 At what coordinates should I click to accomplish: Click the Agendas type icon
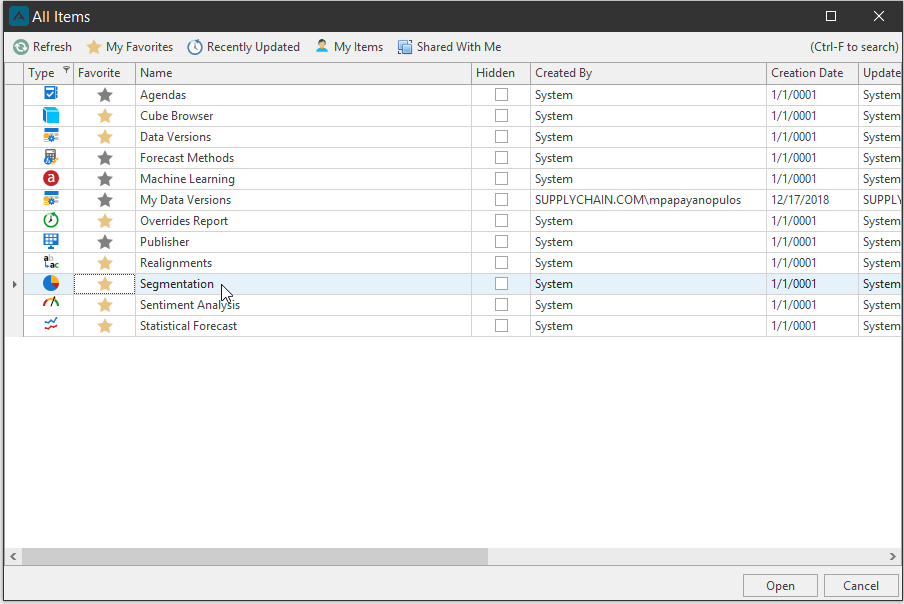51,93
